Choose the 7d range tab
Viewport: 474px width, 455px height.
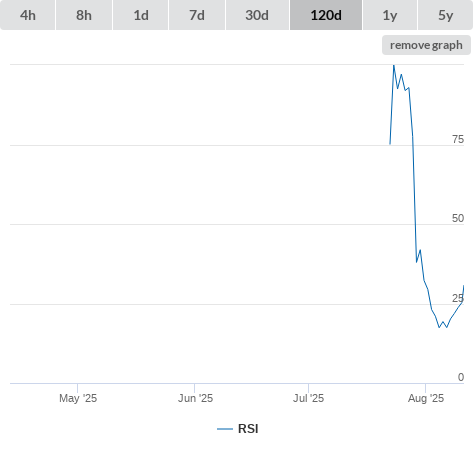click(197, 15)
